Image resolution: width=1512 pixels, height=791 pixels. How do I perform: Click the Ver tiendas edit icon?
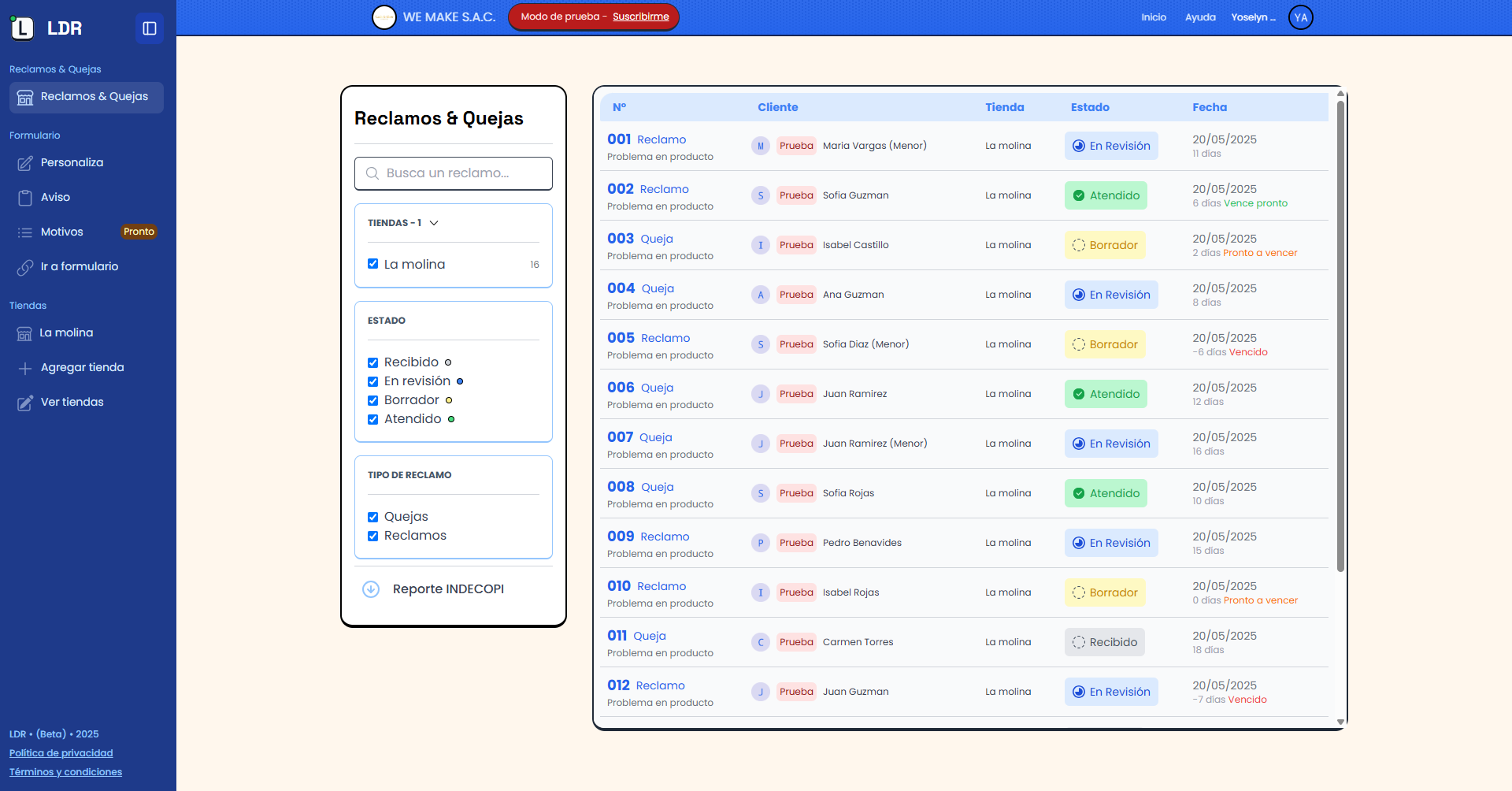point(25,403)
